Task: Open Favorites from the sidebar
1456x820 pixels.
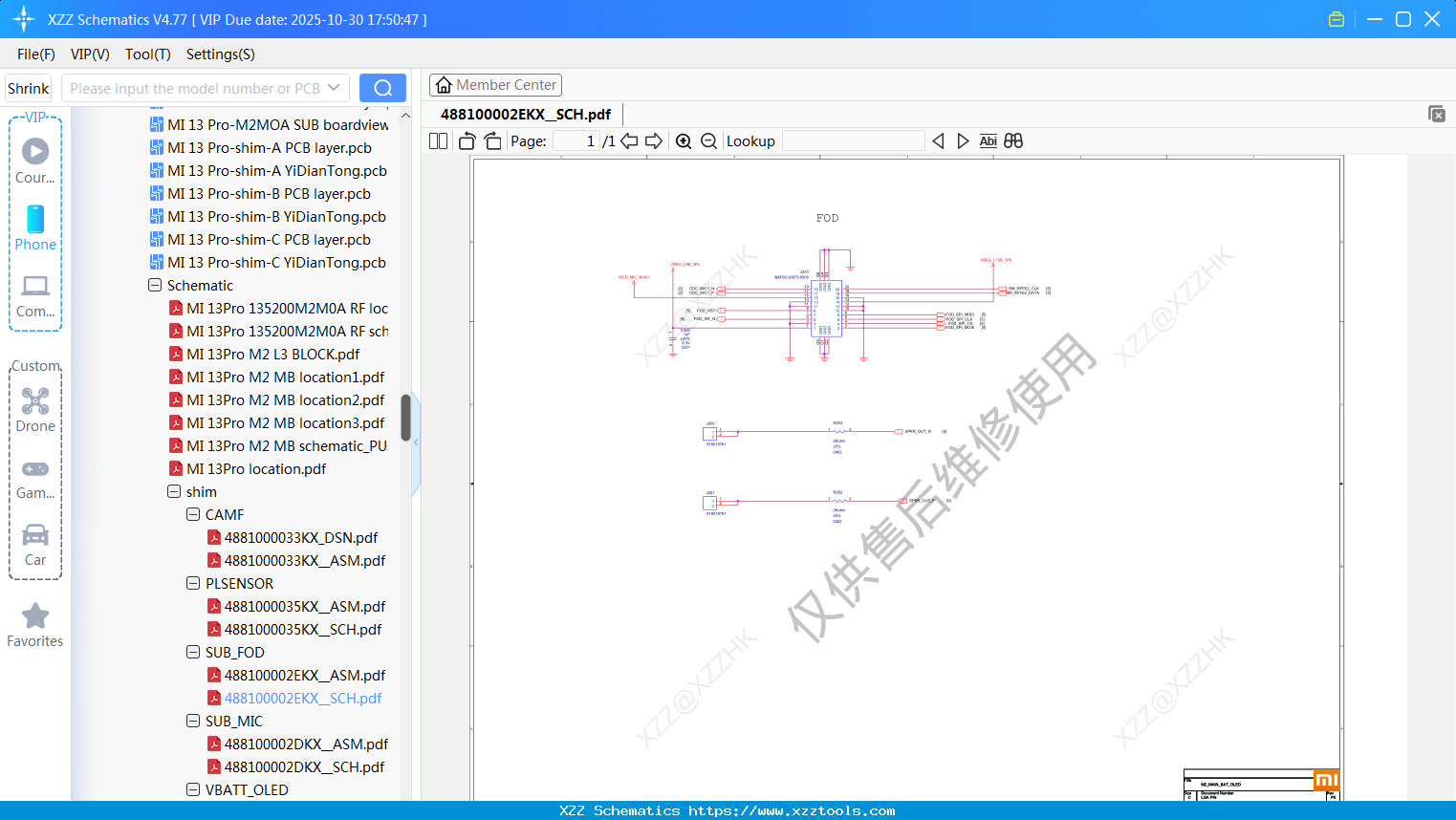Action: click(35, 626)
